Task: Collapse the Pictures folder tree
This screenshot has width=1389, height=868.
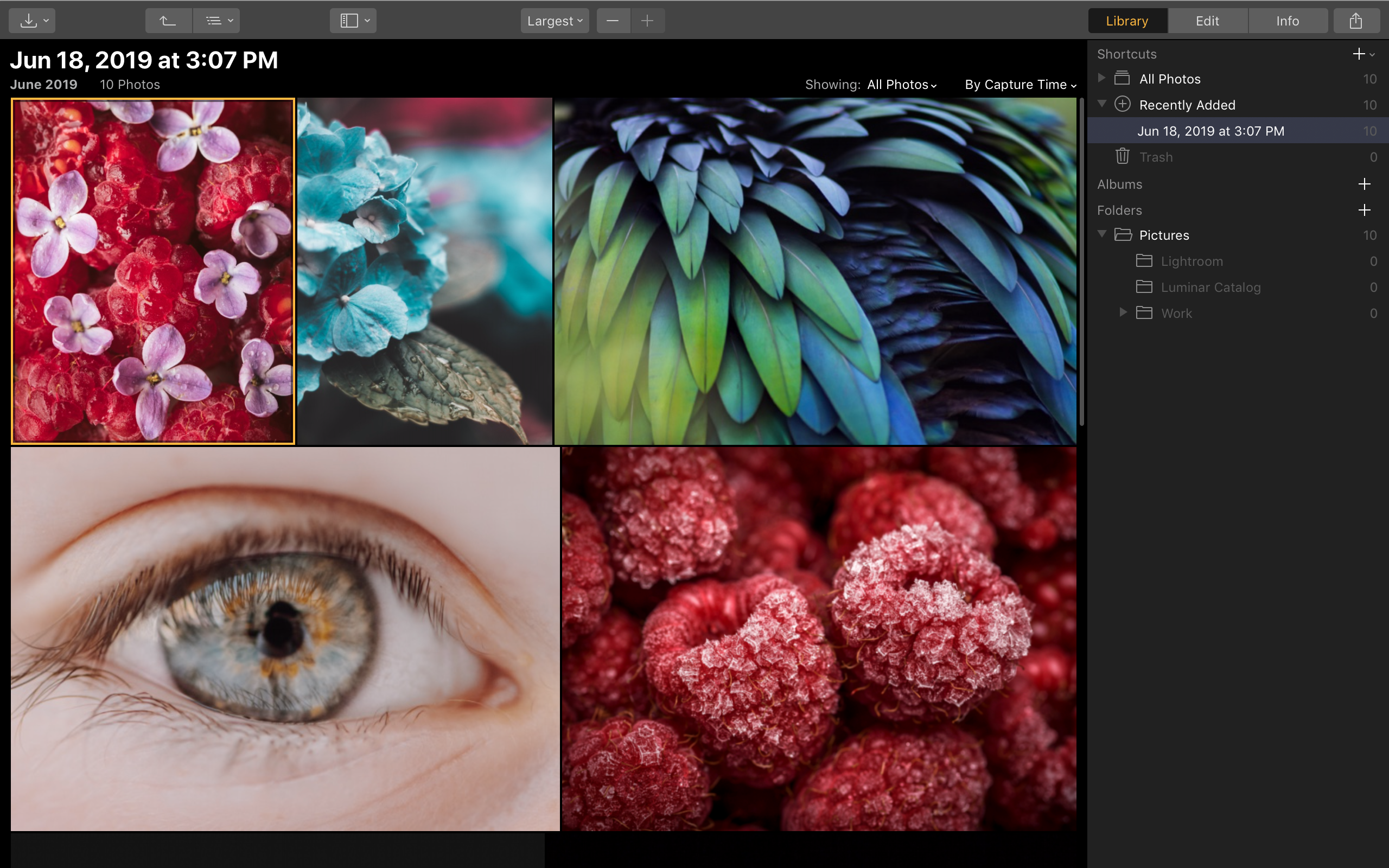Action: coord(1103,234)
